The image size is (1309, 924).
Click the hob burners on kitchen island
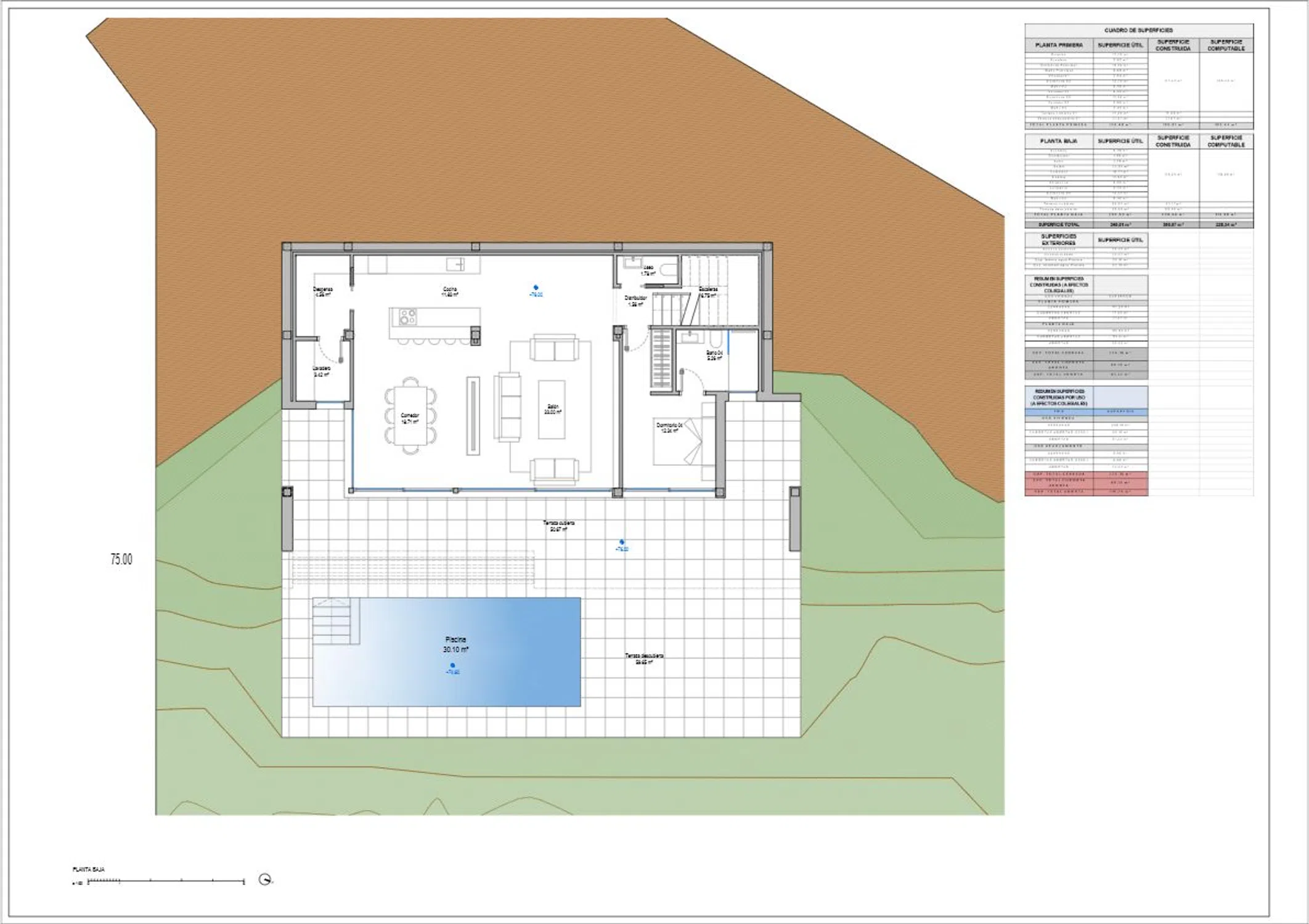[407, 318]
